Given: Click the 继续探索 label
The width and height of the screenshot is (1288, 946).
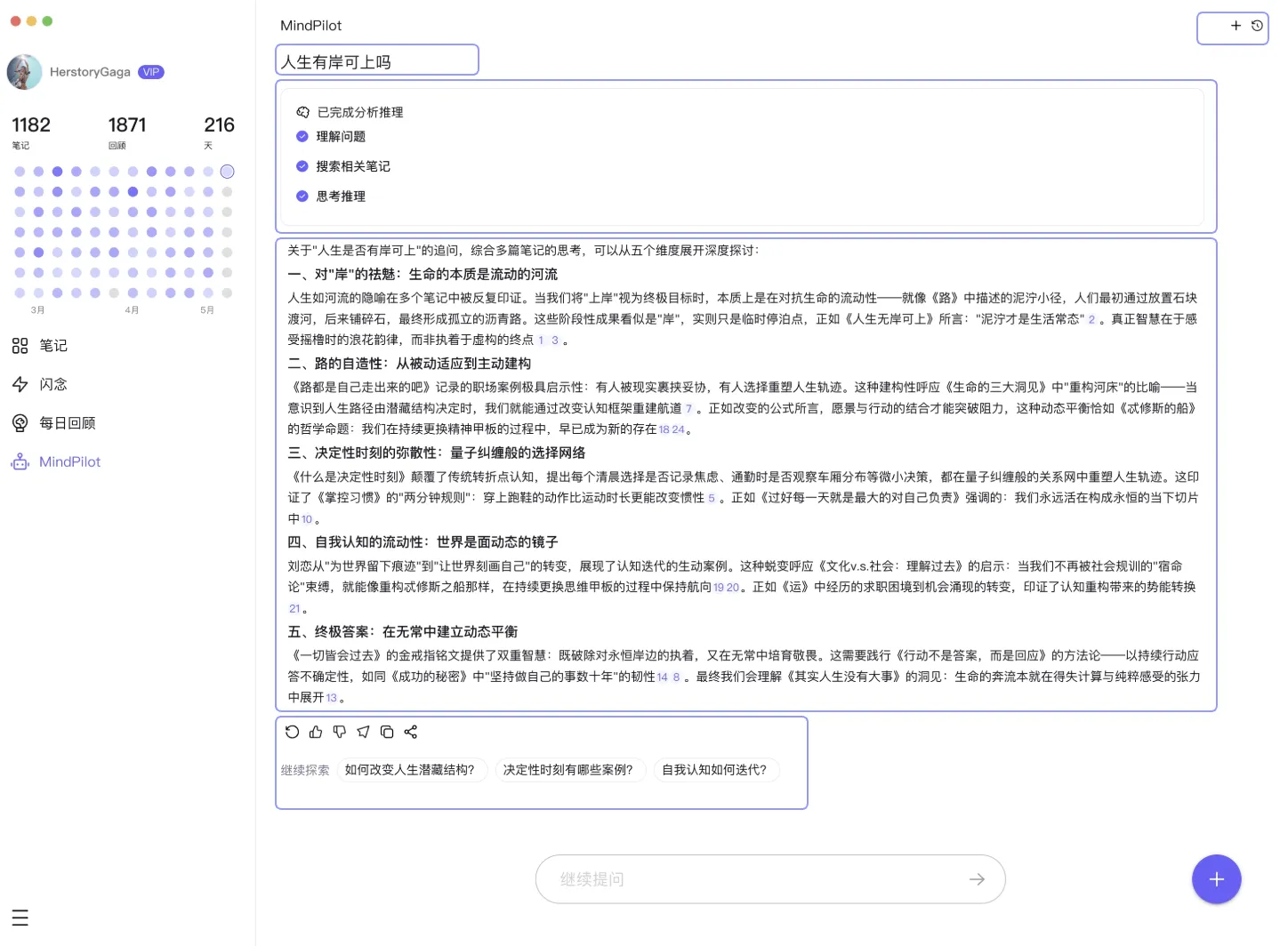Looking at the screenshot, I should click(x=305, y=770).
